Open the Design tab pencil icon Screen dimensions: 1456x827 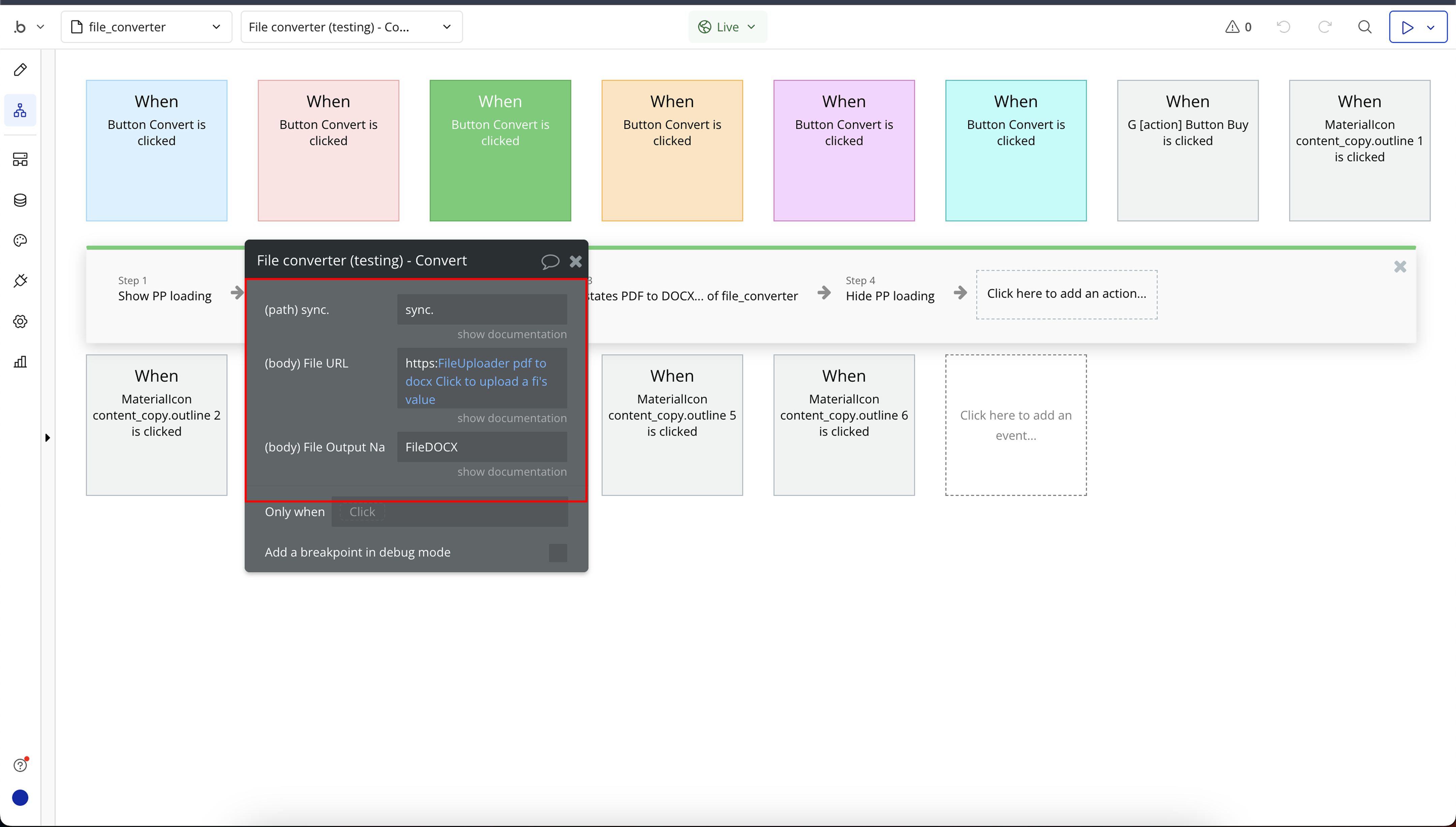pyautogui.click(x=21, y=70)
